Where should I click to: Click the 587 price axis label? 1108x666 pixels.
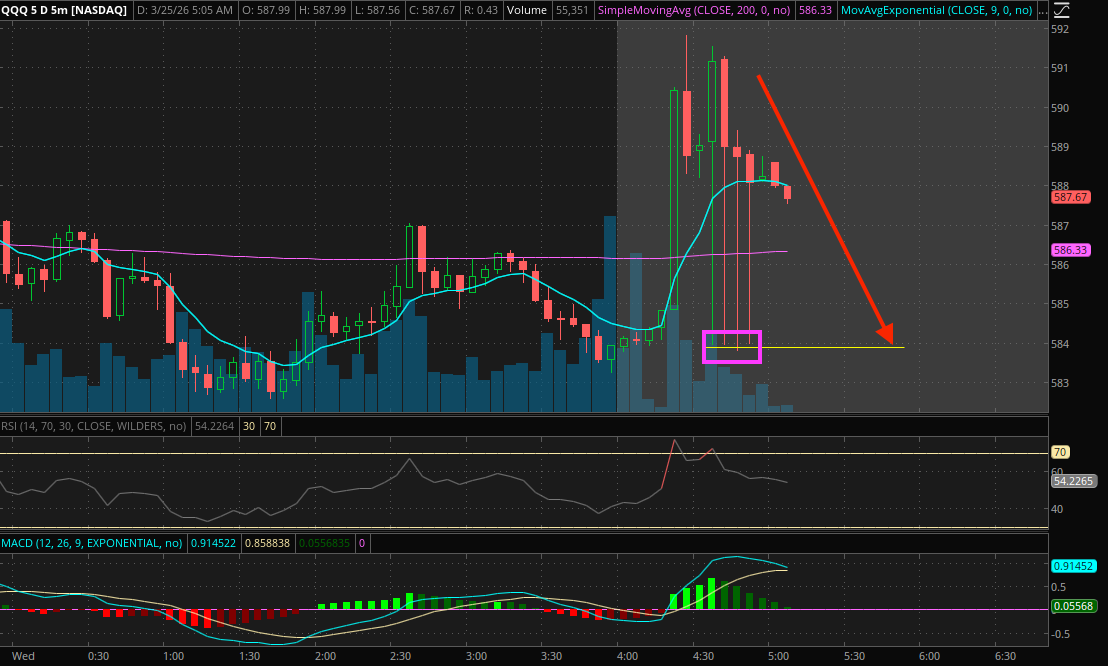tap(1060, 226)
